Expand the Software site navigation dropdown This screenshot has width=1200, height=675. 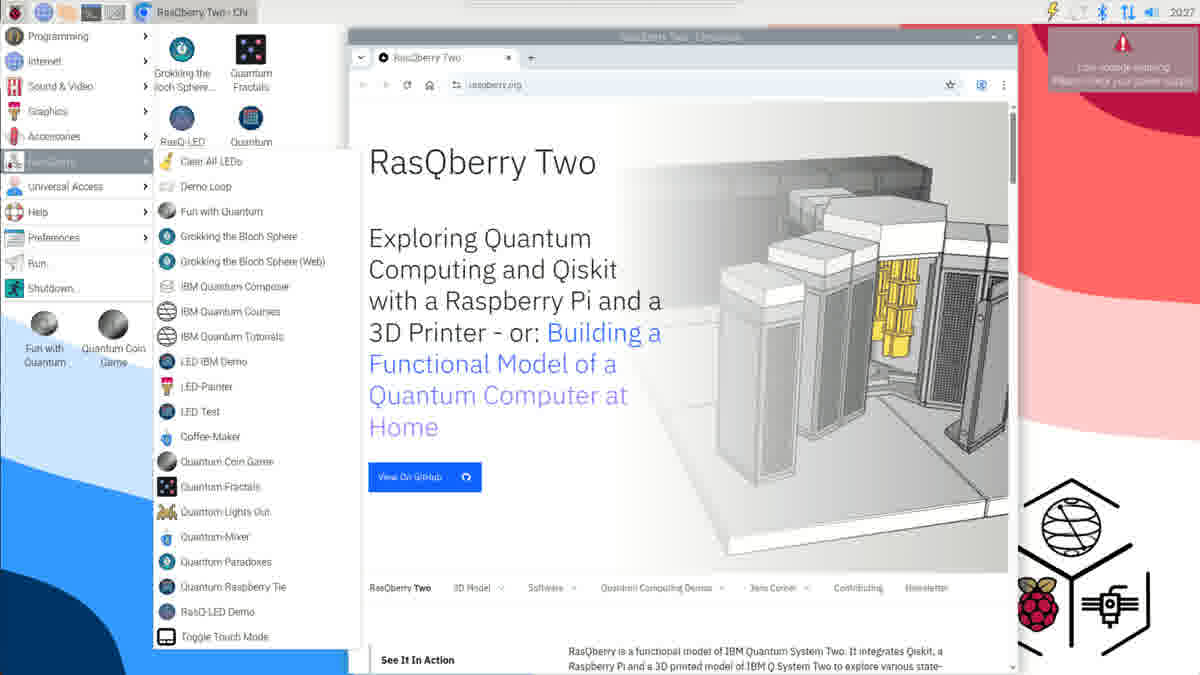pyautogui.click(x=552, y=588)
